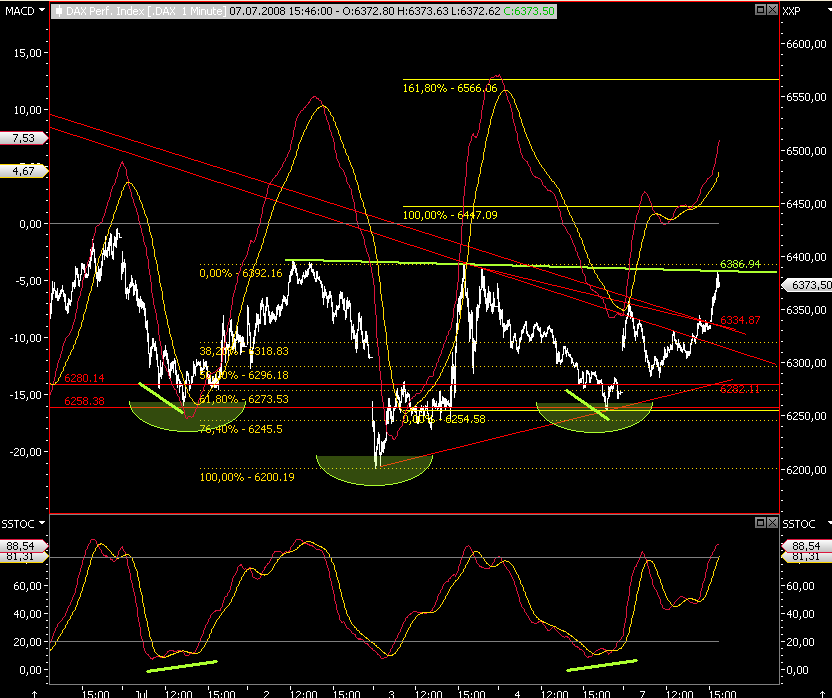Select the 7,53 MACD value tag

(x=23, y=138)
